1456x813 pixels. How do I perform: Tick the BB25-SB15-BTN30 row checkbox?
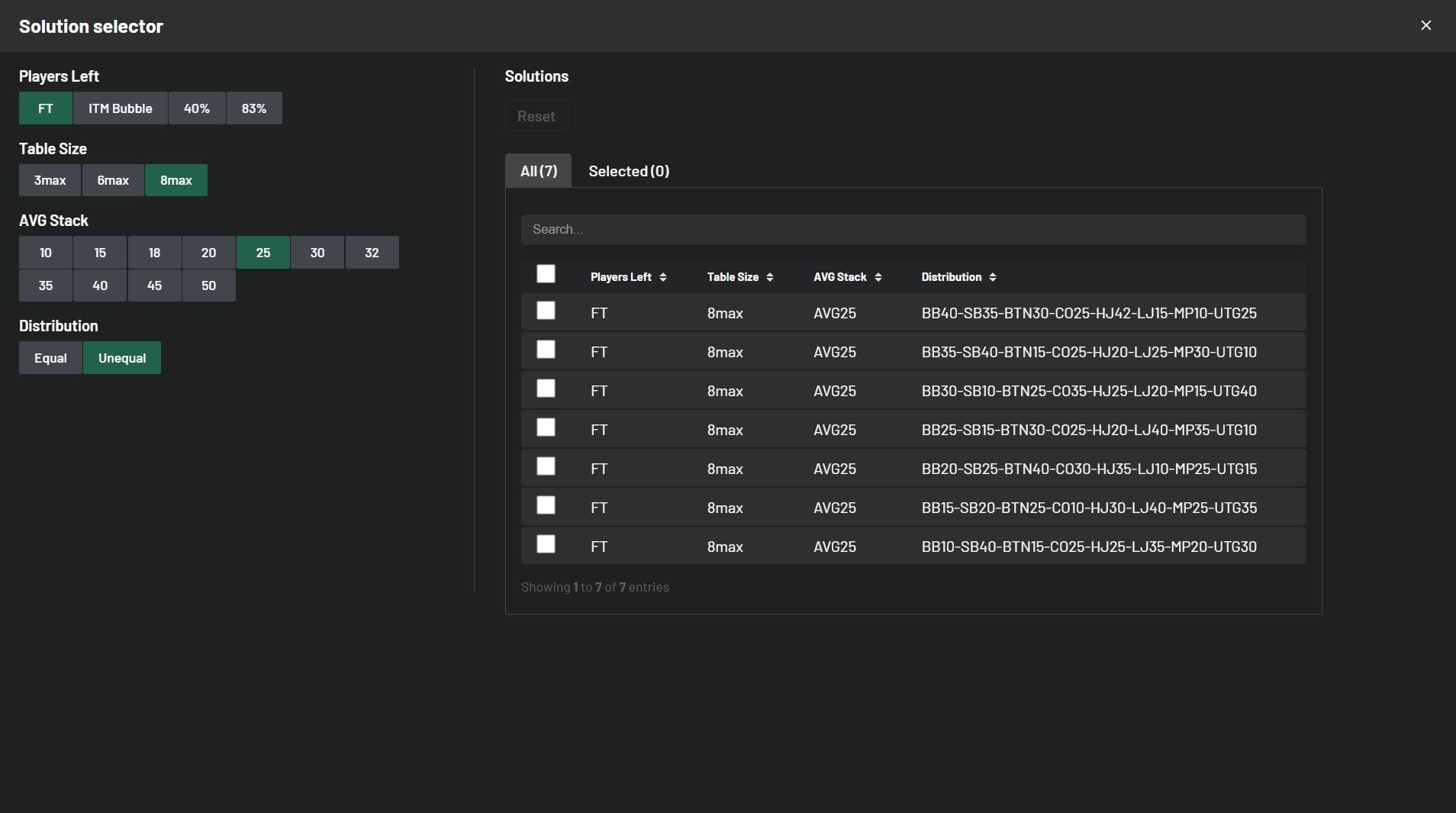pos(546,427)
